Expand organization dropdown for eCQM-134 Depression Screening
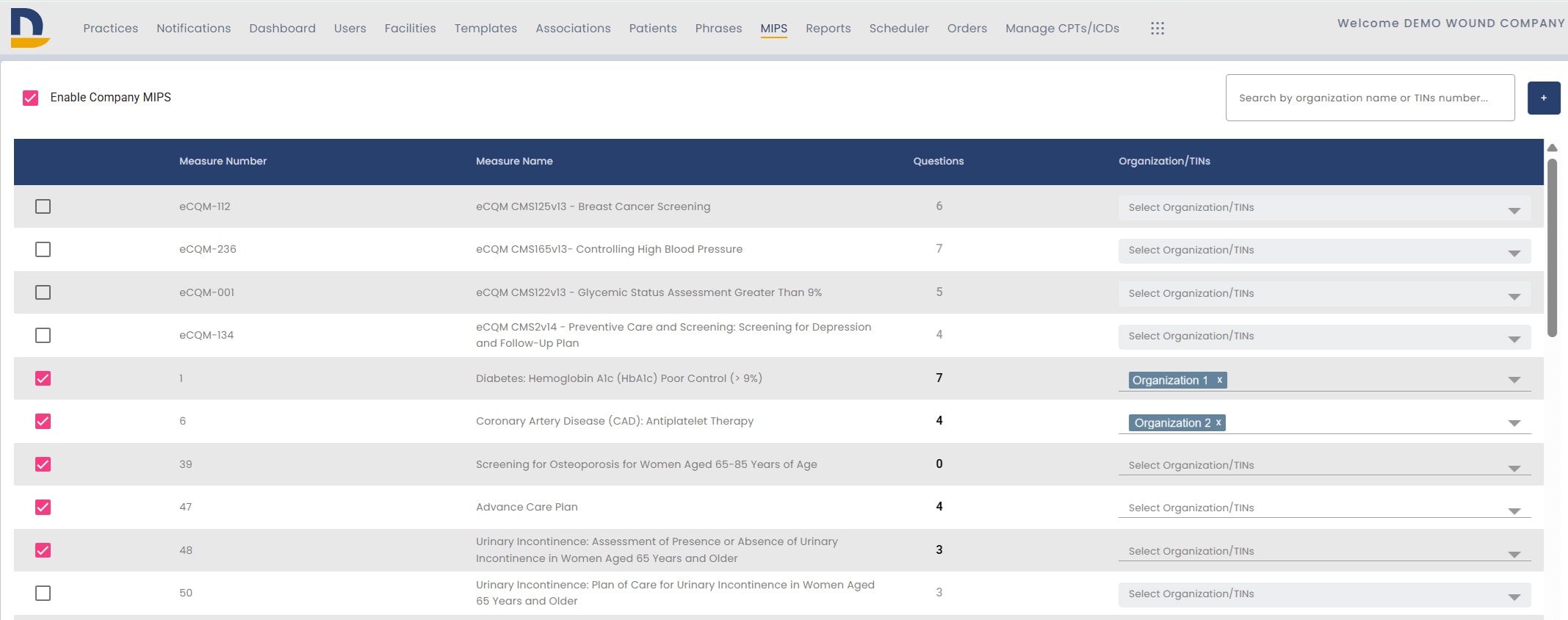 1324,336
